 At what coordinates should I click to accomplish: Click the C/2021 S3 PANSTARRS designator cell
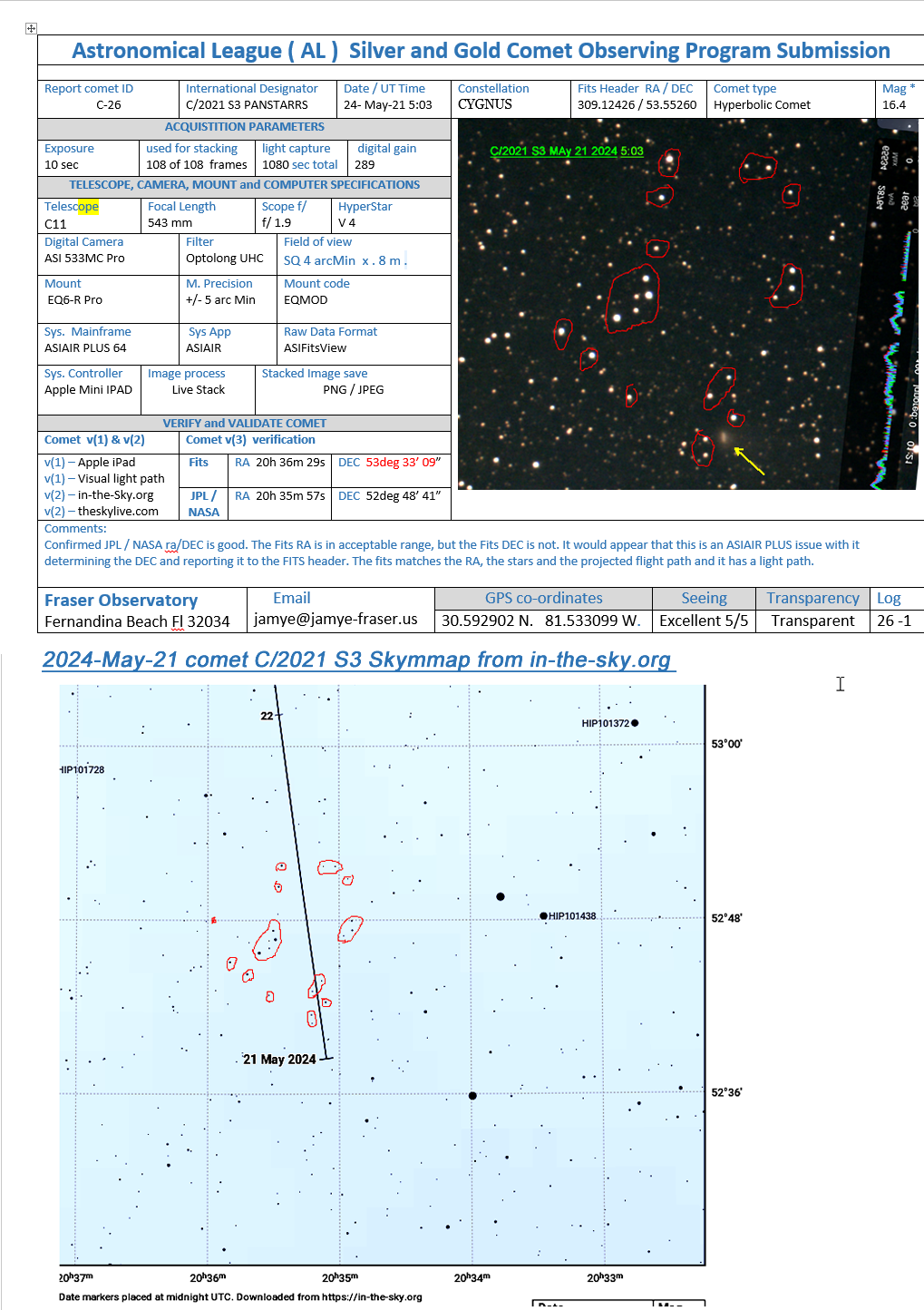pyautogui.click(x=247, y=105)
